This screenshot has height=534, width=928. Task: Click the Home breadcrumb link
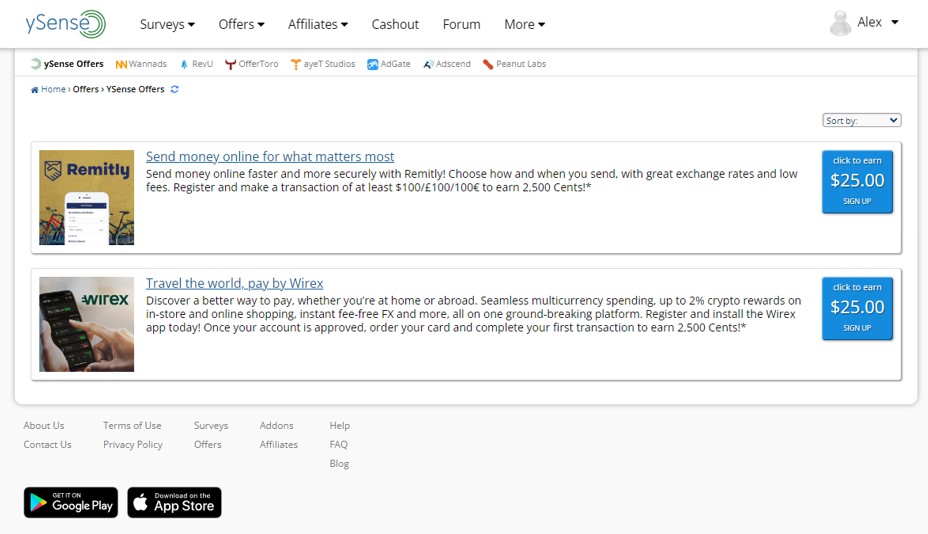(x=48, y=89)
